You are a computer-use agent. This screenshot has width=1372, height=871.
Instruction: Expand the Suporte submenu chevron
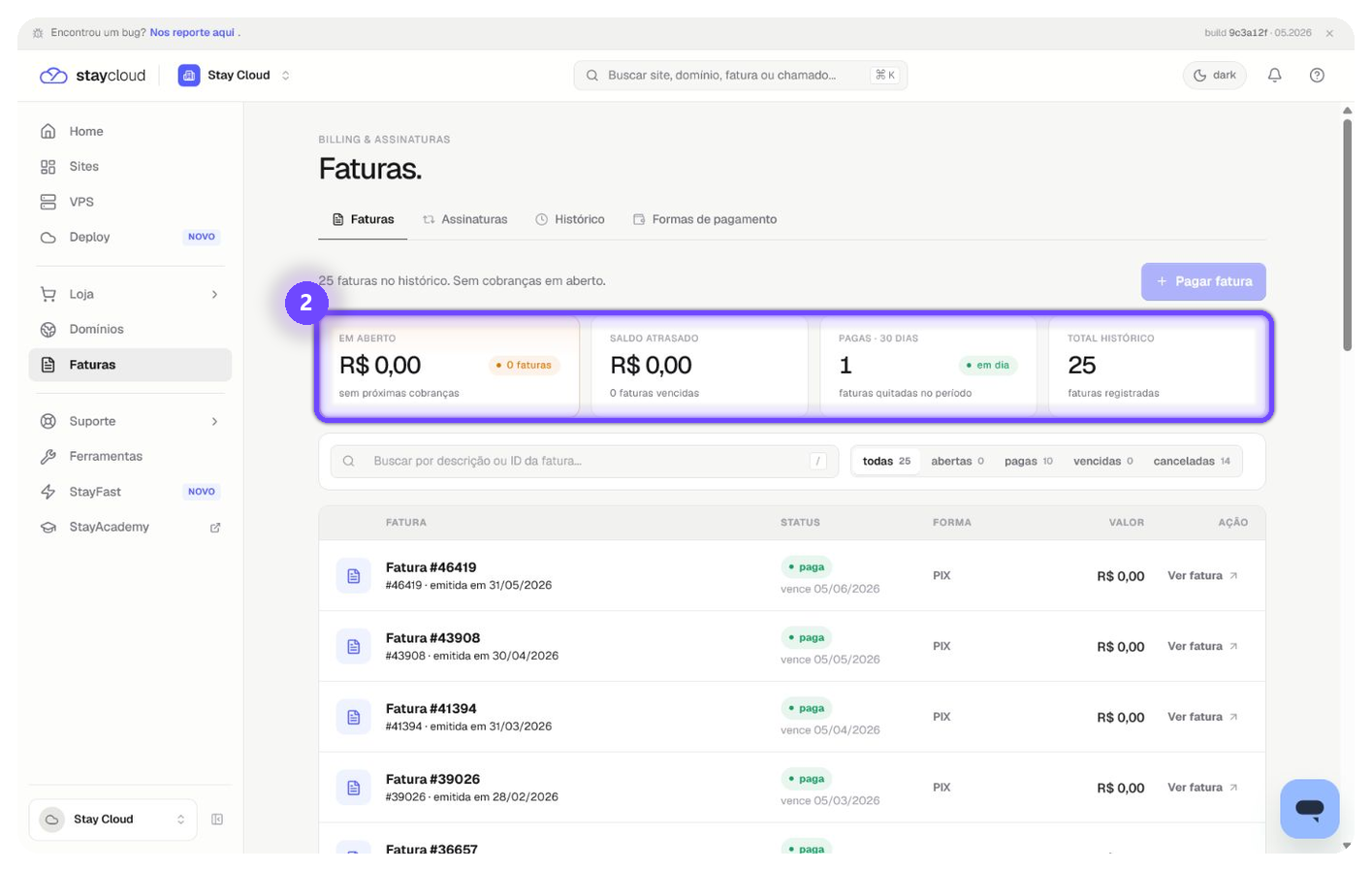click(x=214, y=421)
